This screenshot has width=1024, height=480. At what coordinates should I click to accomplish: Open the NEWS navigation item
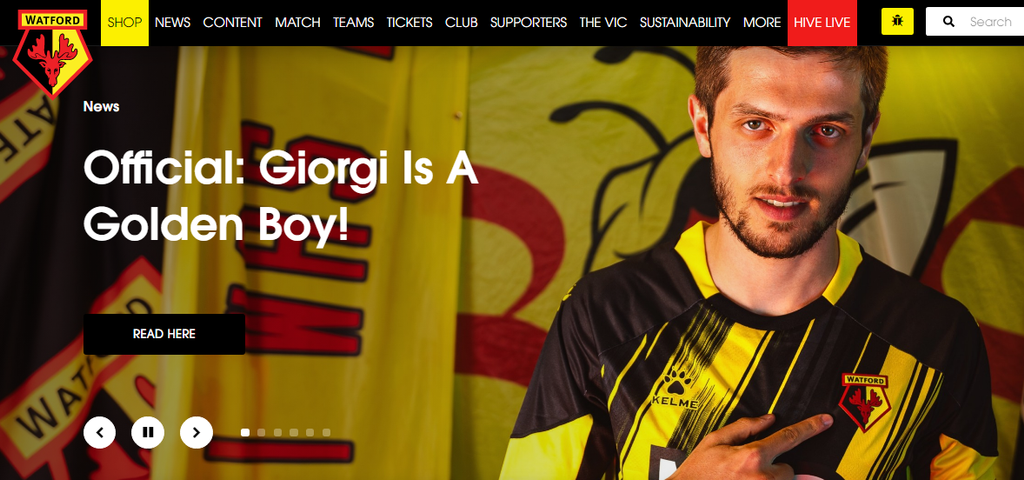(x=172, y=23)
